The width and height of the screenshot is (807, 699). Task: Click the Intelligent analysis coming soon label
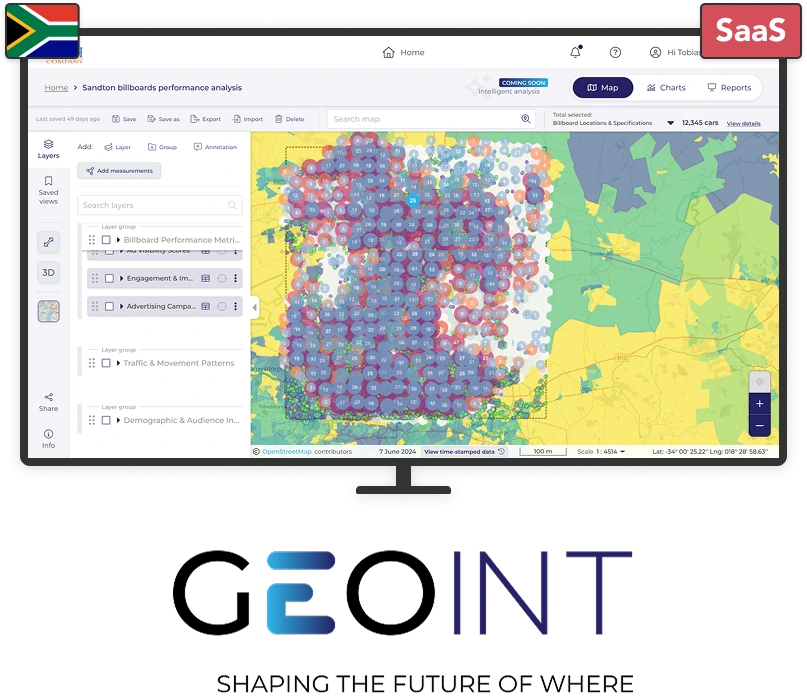[x=509, y=88]
